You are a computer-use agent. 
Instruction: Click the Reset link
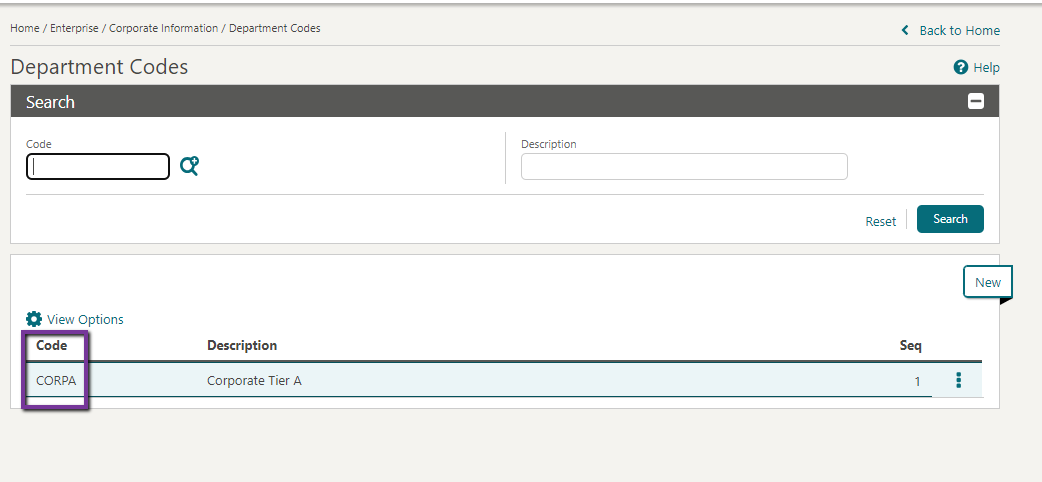(x=880, y=221)
